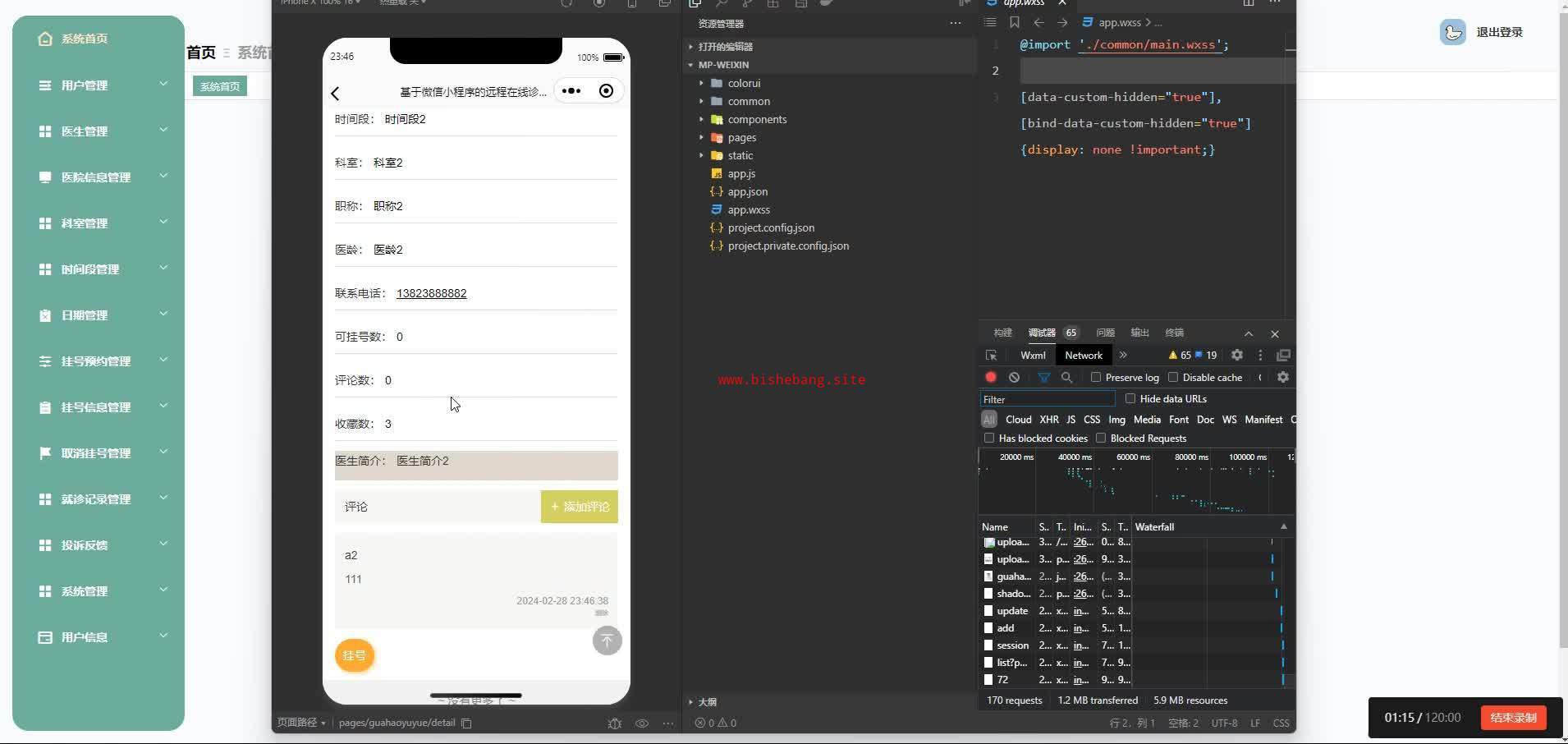The height and width of the screenshot is (744, 1568).
Task: Click the network Filter input field
Action: point(1048,399)
